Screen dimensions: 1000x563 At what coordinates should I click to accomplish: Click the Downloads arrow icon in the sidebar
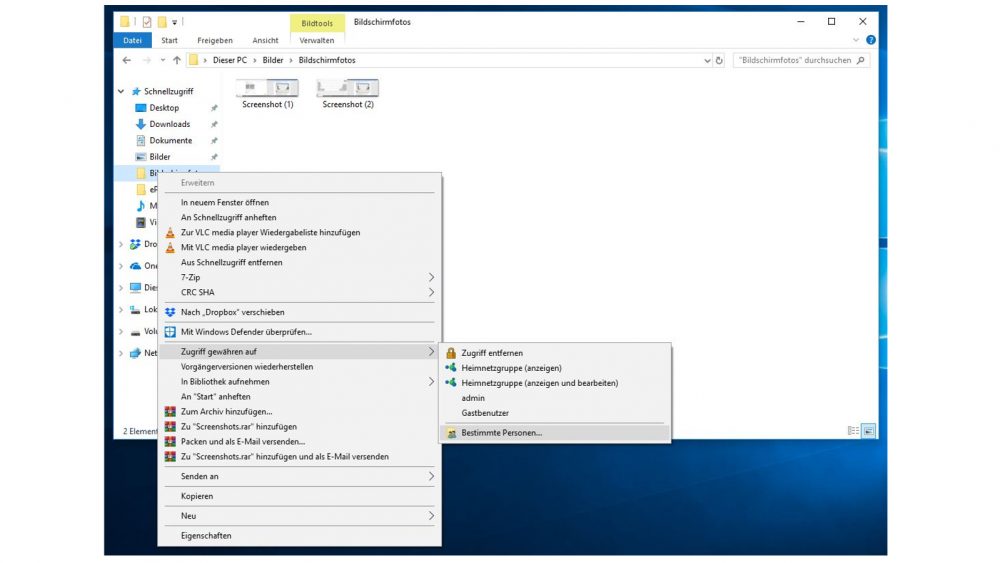(x=141, y=124)
